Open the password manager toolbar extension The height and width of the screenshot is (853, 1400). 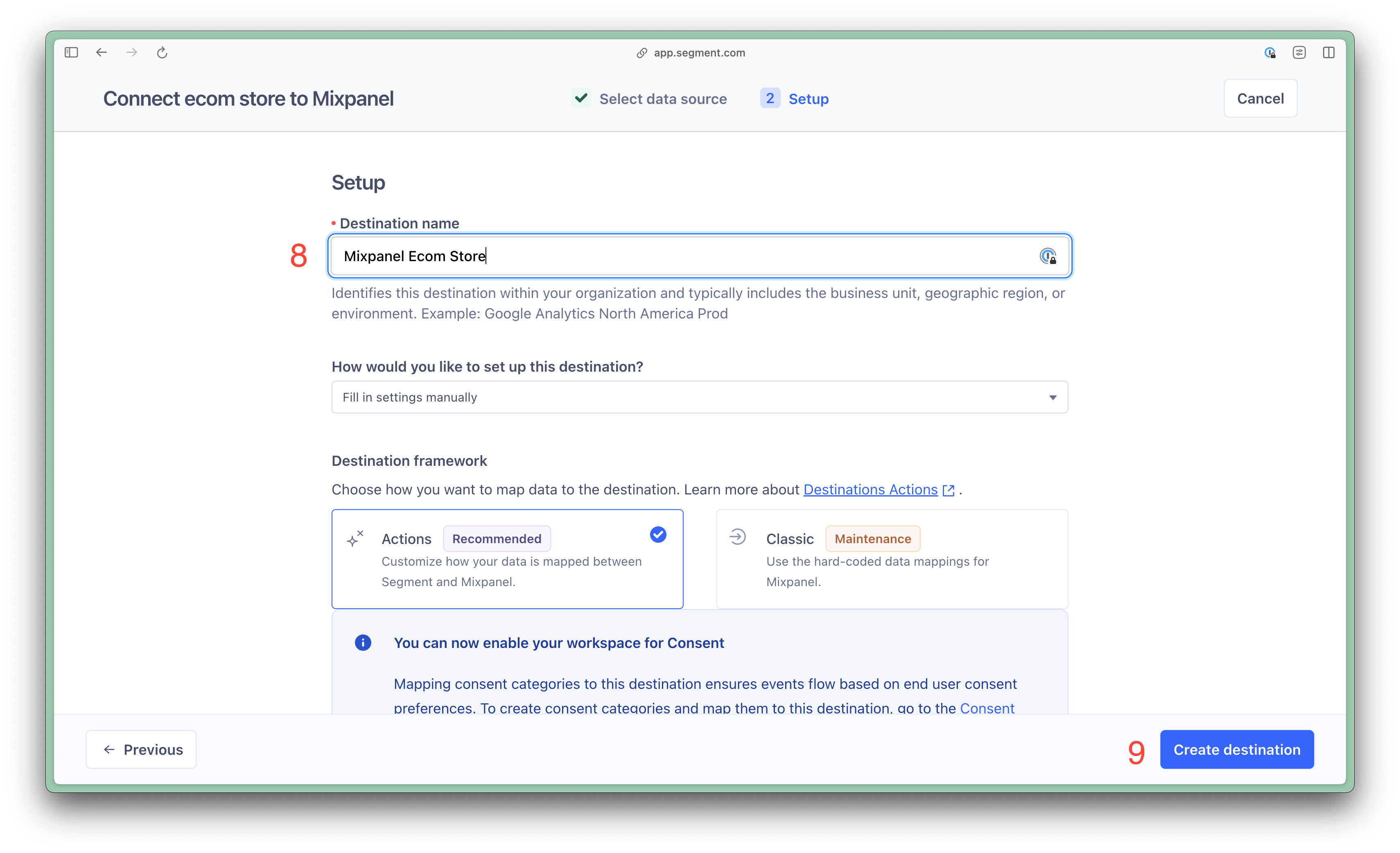pos(1269,53)
